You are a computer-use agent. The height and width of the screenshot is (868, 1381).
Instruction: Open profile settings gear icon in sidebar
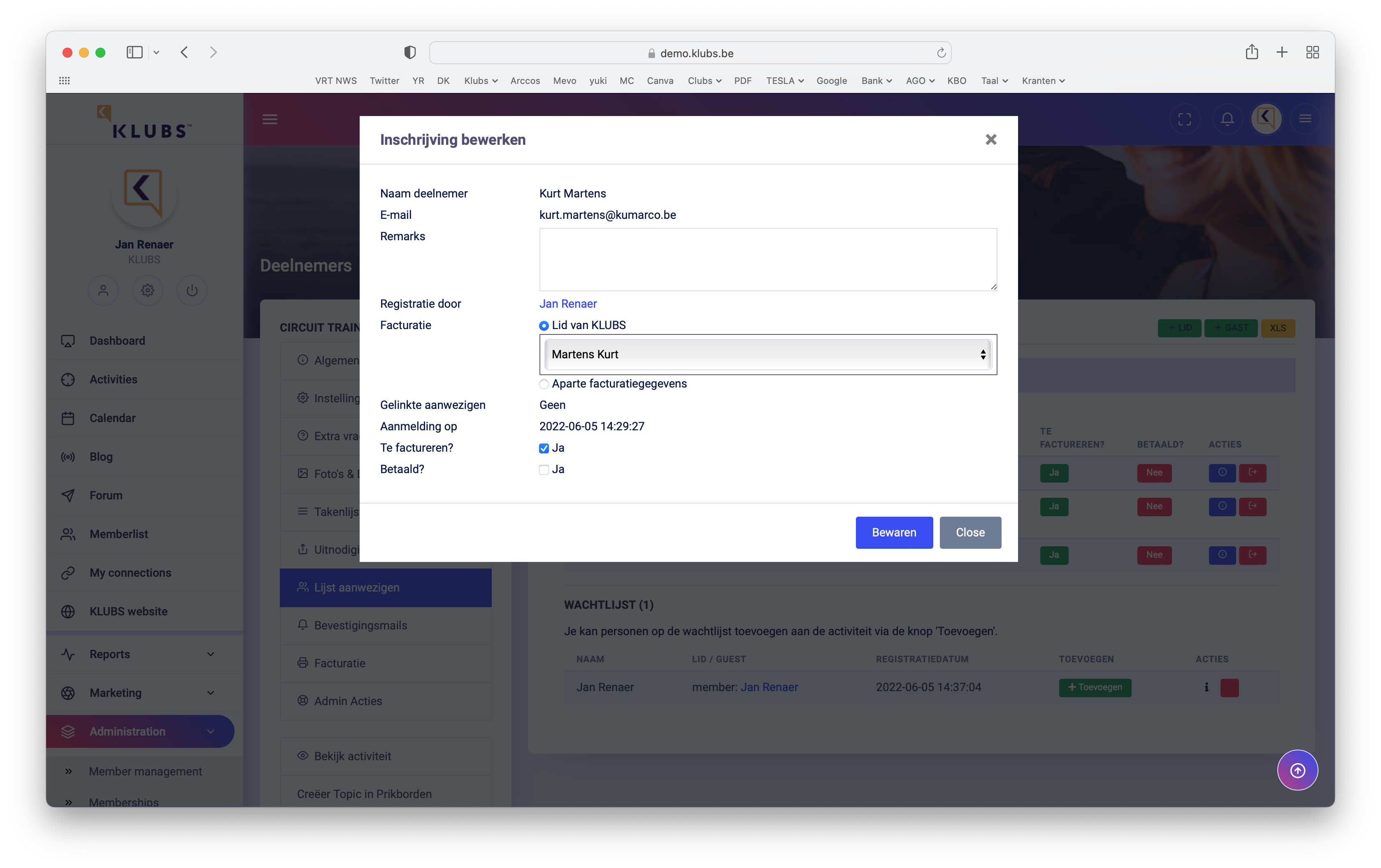[147, 290]
